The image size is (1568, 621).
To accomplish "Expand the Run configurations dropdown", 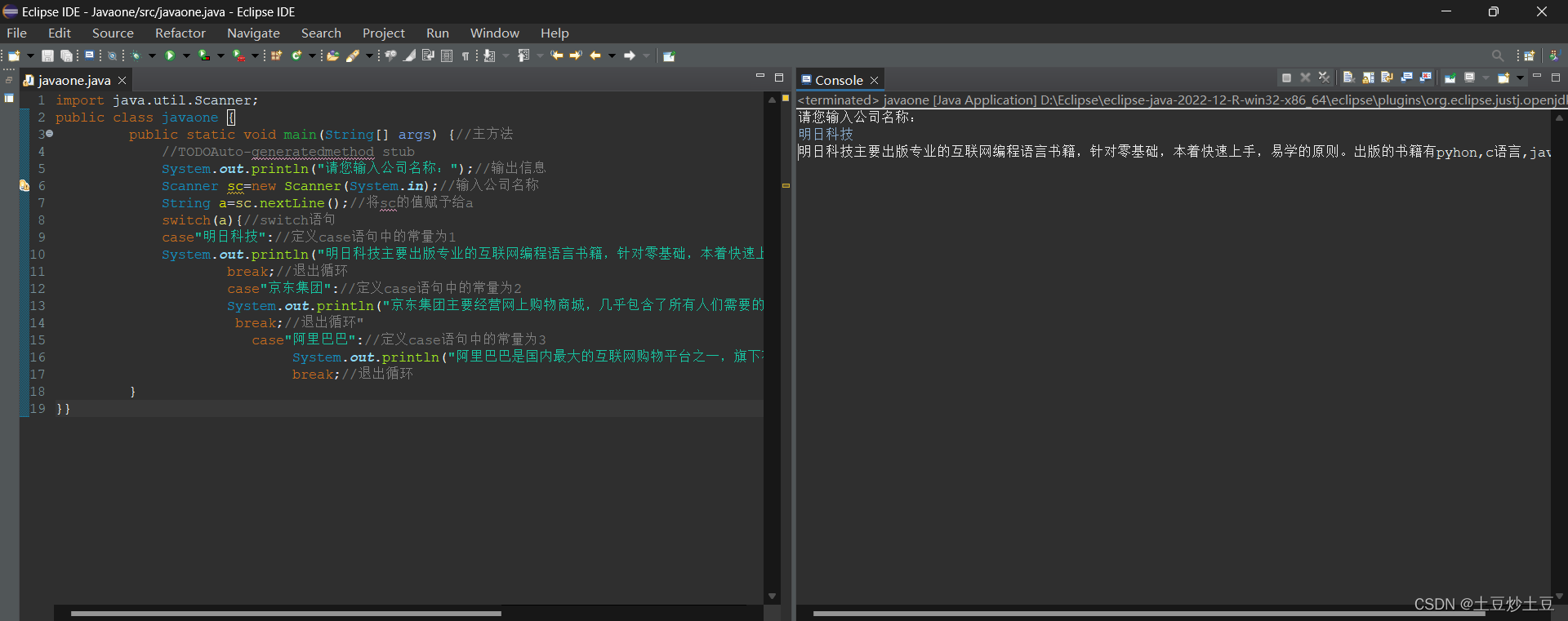I will click(x=186, y=55).
